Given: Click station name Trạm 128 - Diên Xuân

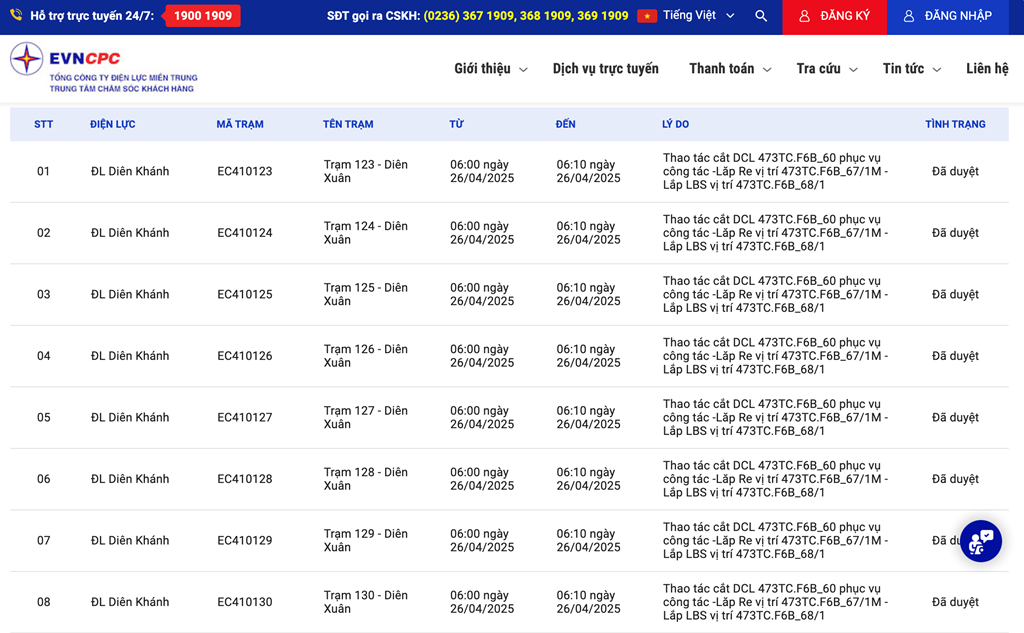Looking at the screenshot, I should 366,479.
